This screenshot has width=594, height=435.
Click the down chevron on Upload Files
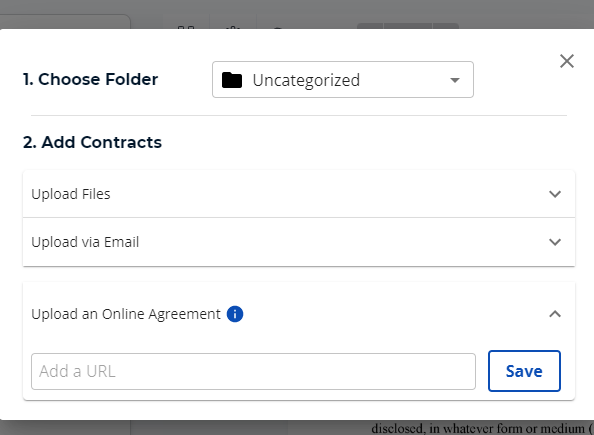point(555,194)
